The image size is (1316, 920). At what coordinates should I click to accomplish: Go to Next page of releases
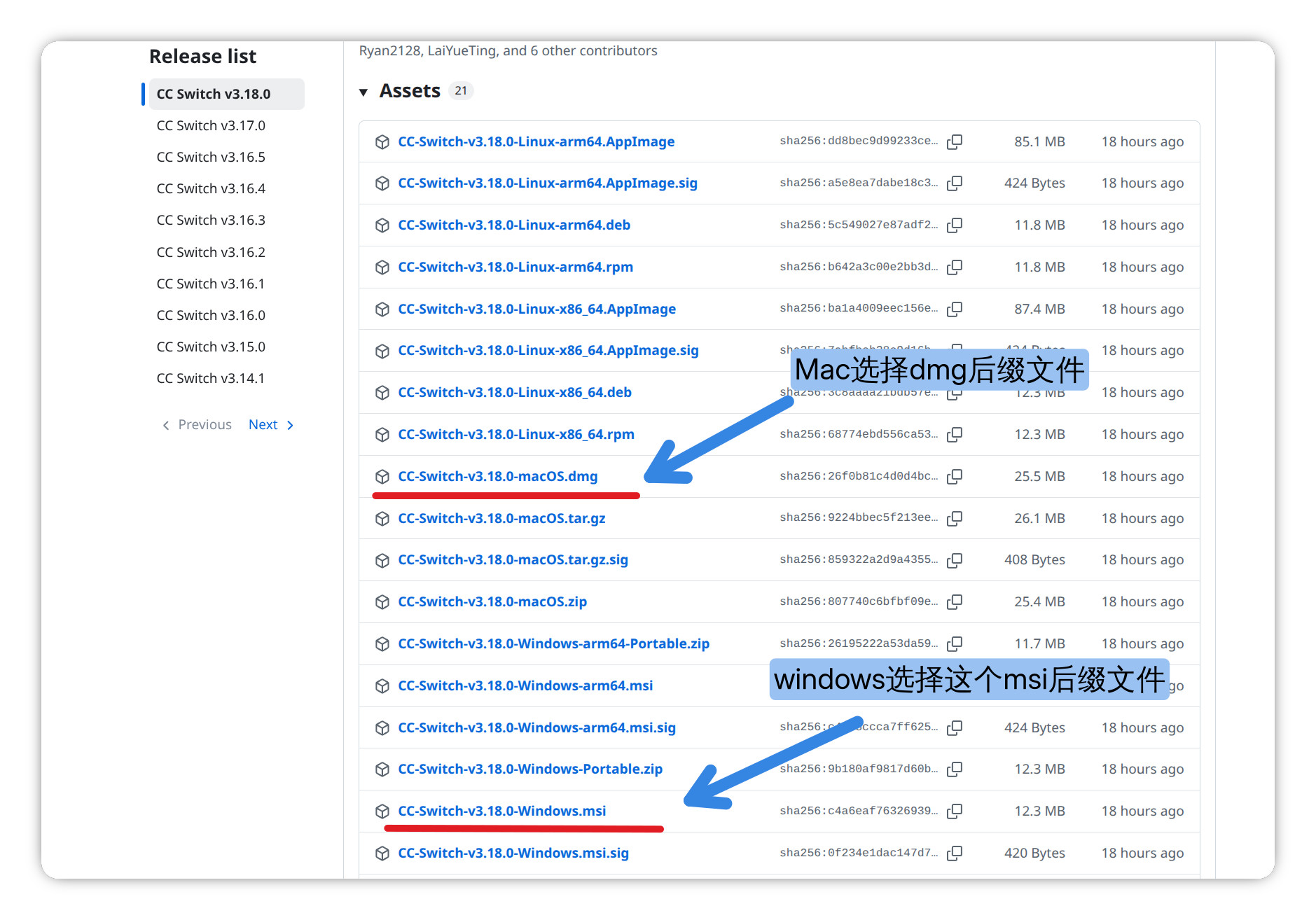[x=271, y=425]
